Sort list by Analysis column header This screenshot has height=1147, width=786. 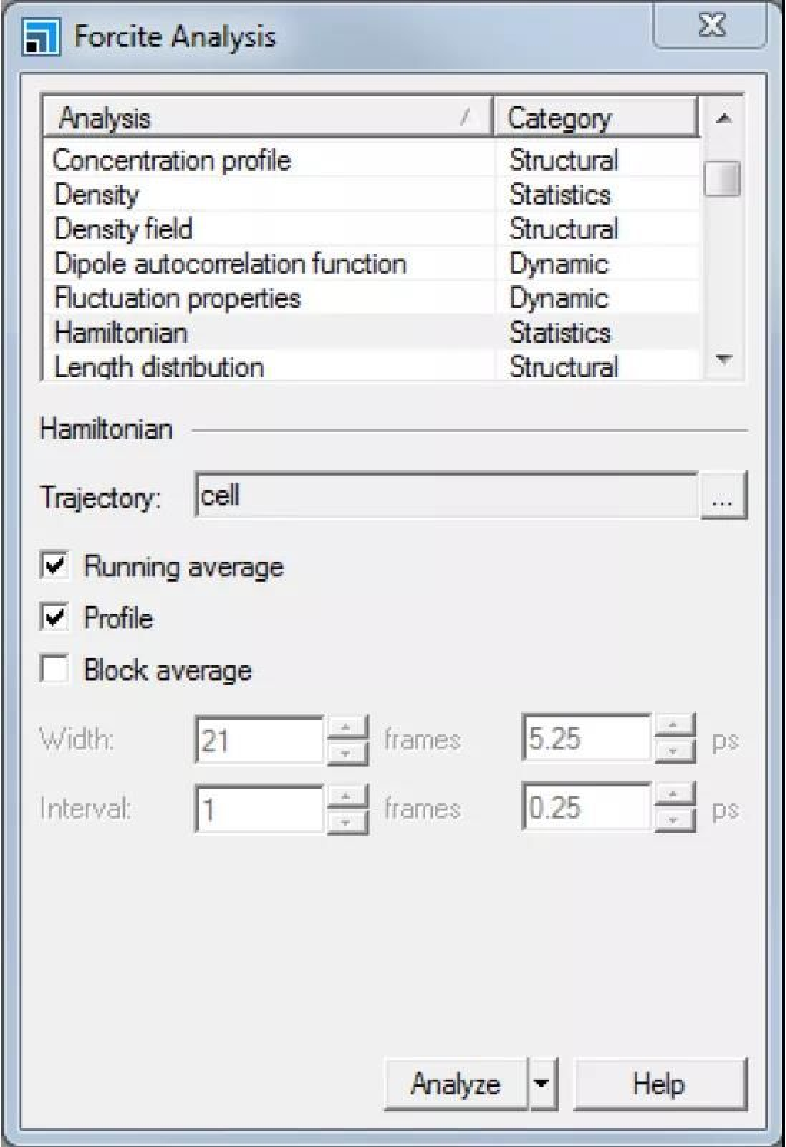266,119
